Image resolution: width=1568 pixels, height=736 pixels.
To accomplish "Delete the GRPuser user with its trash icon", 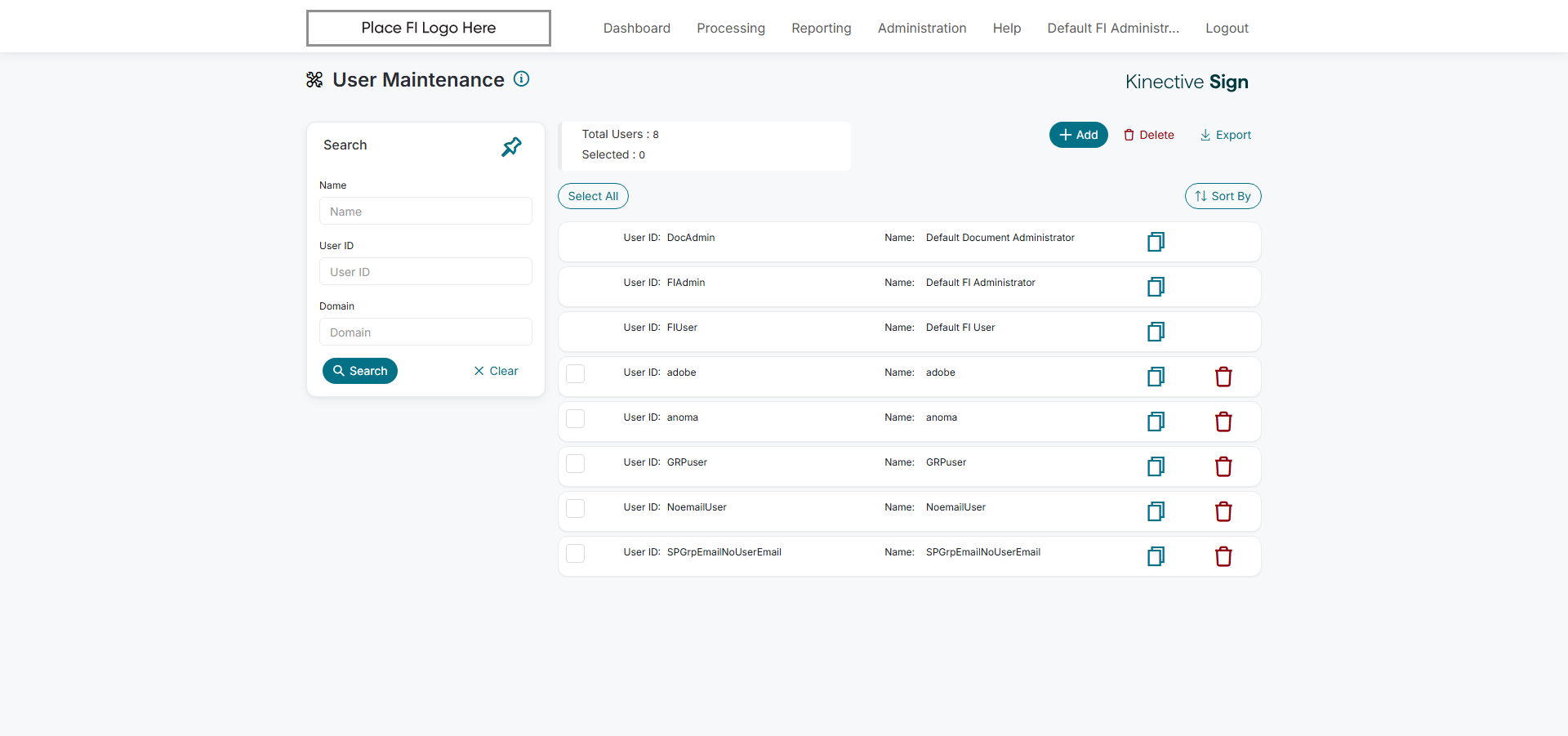I will [1223, 466].
